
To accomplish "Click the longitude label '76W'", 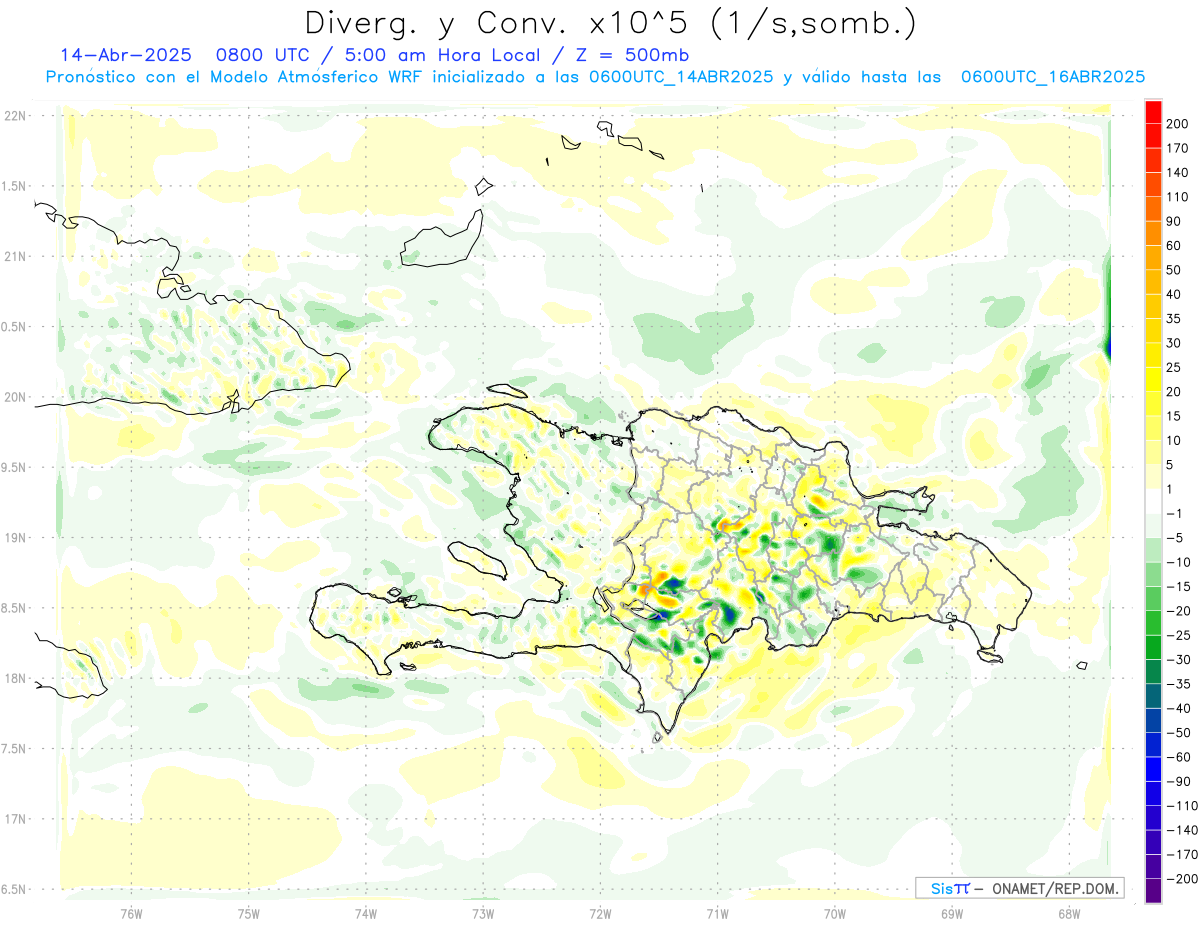I will 131,913.
